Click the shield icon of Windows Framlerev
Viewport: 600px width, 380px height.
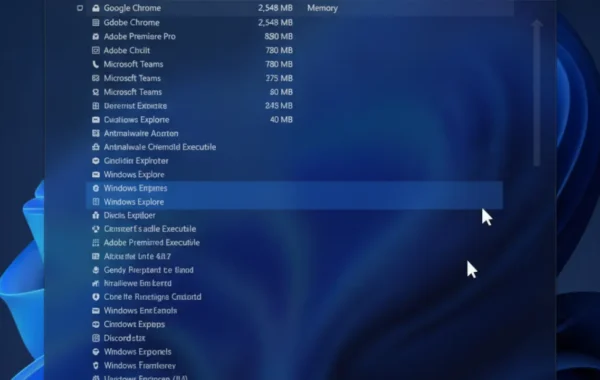(x=96, y=365)
